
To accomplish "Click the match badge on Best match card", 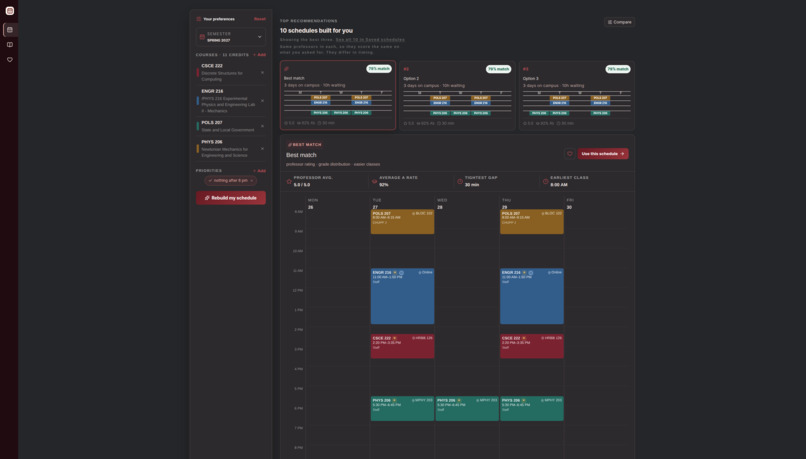I will point(379,68).
